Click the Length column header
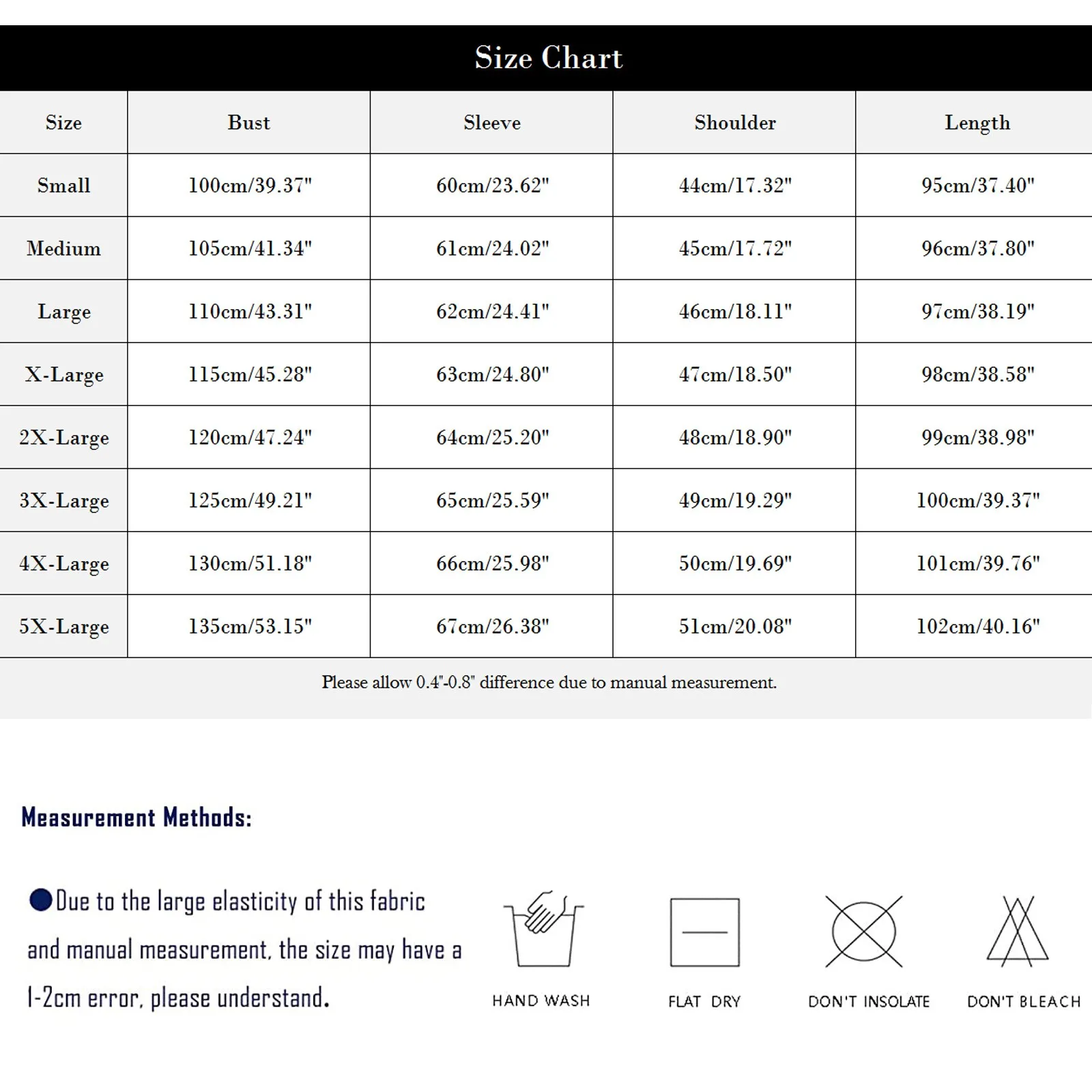The height and width of the screenshot is (1092, 1092). 977,123
